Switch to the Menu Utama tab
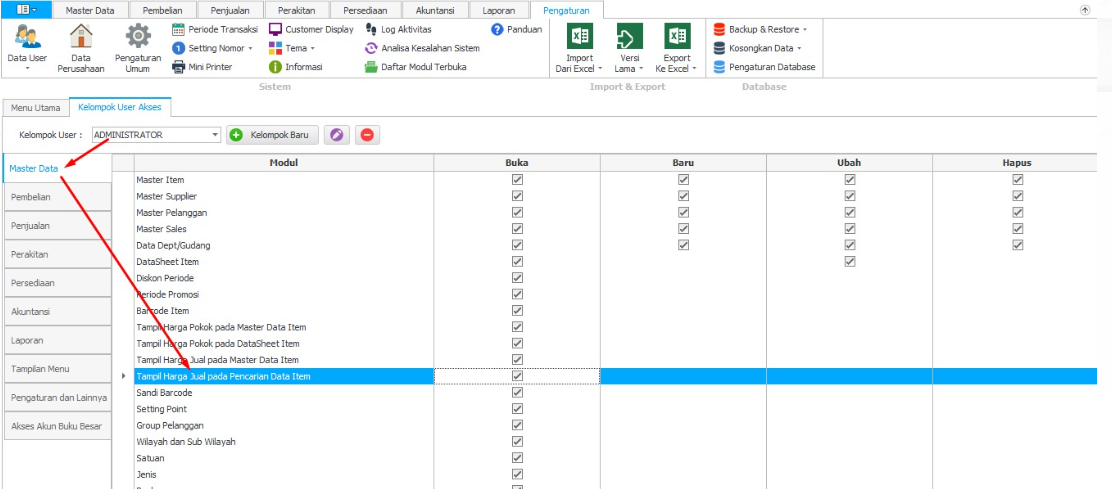Viewport: 1112px width, 489px height. [x=35, y=107]
